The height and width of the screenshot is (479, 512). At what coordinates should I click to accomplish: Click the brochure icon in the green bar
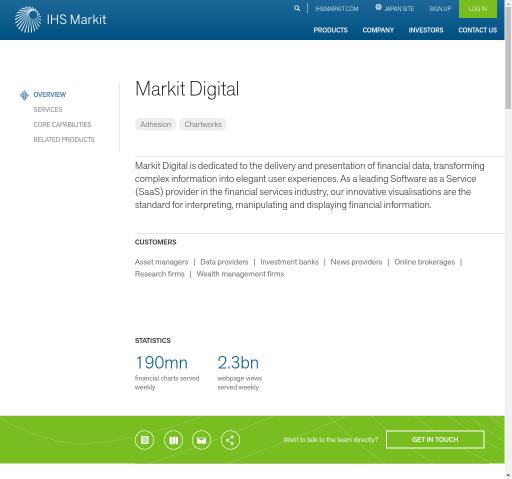click(173, 440)
